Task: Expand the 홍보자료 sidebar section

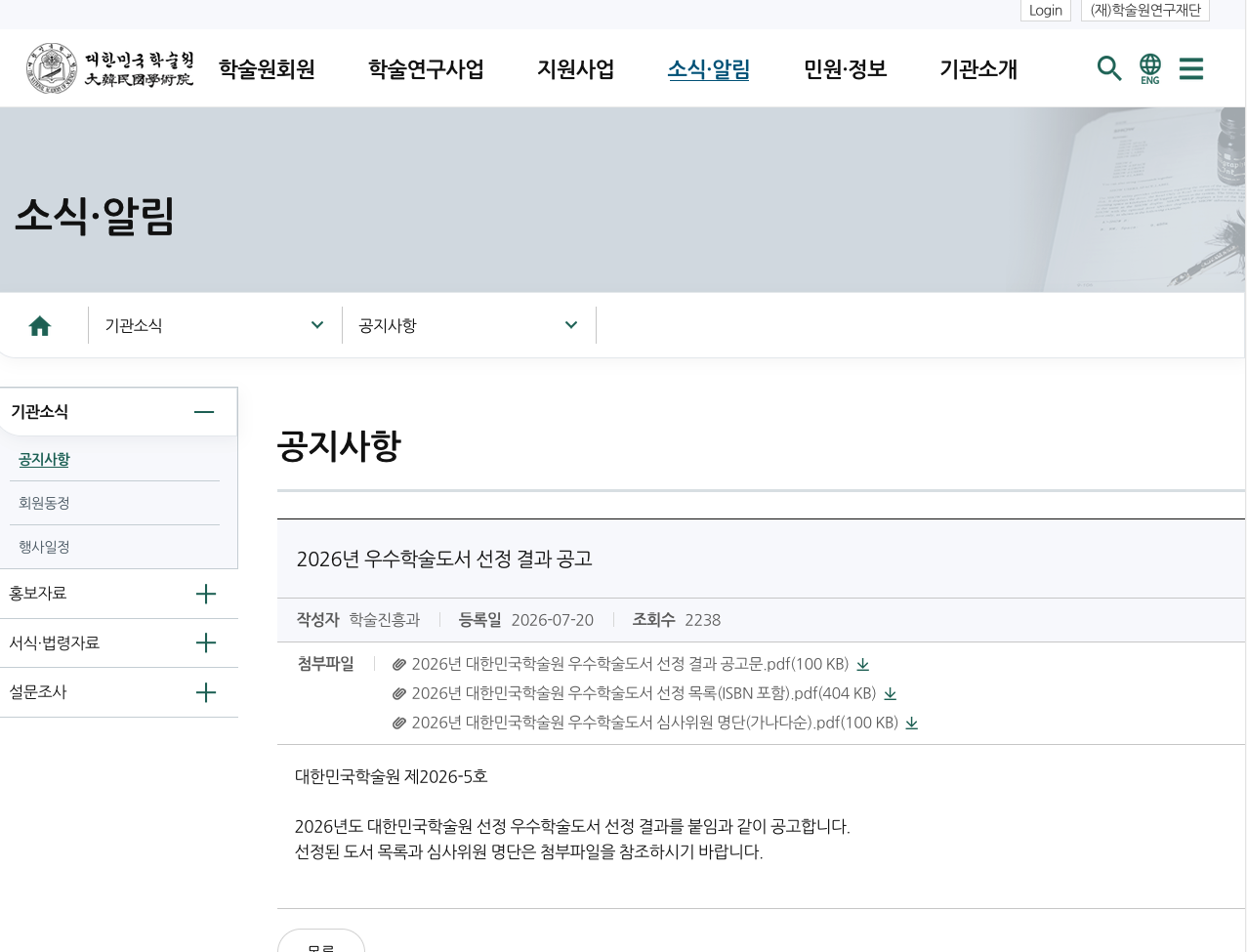Action: 206,594
